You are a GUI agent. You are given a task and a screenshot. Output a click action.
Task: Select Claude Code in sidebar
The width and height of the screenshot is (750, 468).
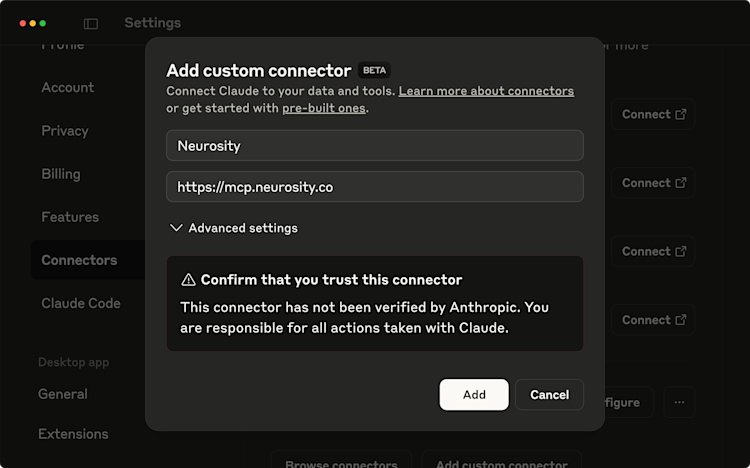tap(81, 303)
